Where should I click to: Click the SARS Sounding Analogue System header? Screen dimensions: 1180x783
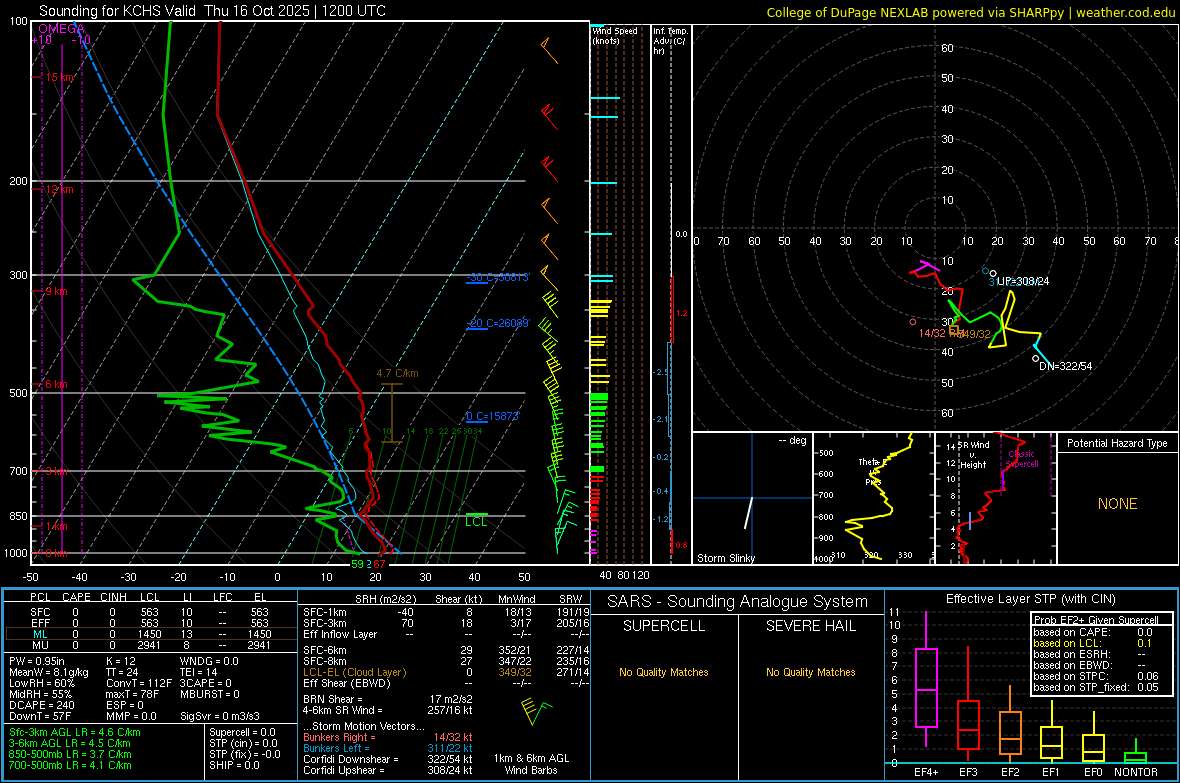click(737, 601)
